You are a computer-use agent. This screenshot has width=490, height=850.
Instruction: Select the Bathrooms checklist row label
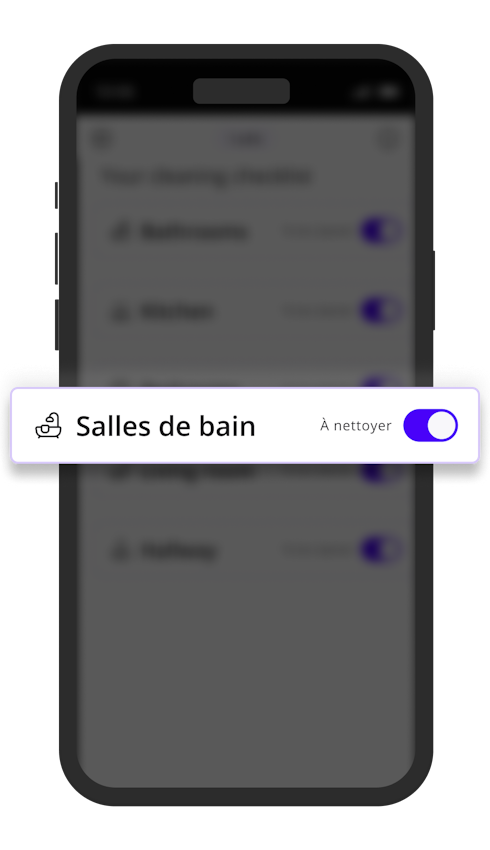pos(194,232)
